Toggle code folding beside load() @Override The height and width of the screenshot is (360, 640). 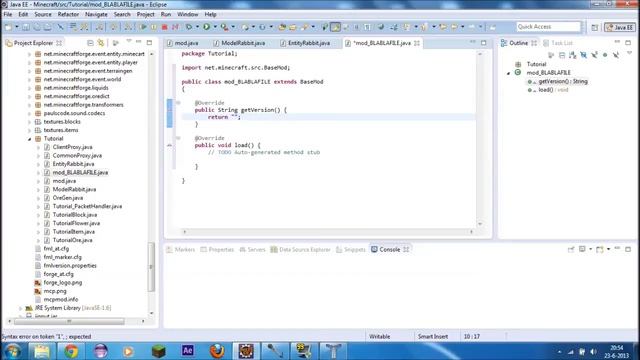pos(178,138)
